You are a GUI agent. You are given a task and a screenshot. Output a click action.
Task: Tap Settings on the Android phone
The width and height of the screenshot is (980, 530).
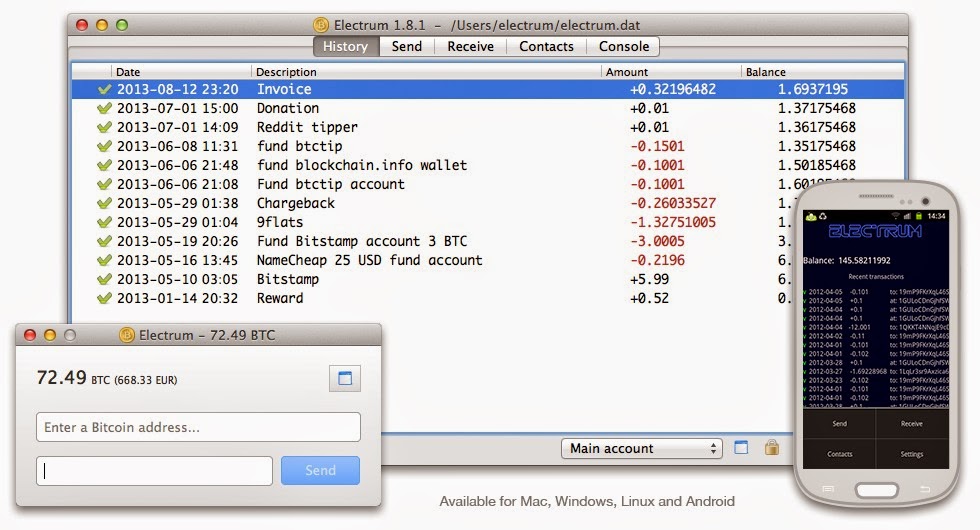912,454
